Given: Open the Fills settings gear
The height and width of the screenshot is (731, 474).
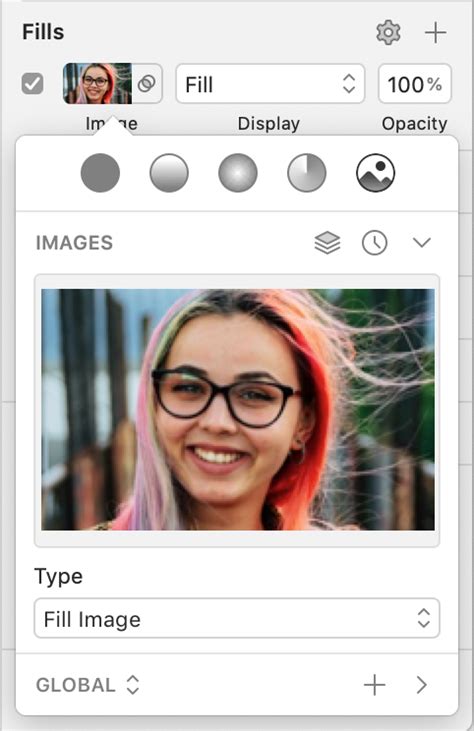Looking at the screenshot, I should tap(388, 33).
